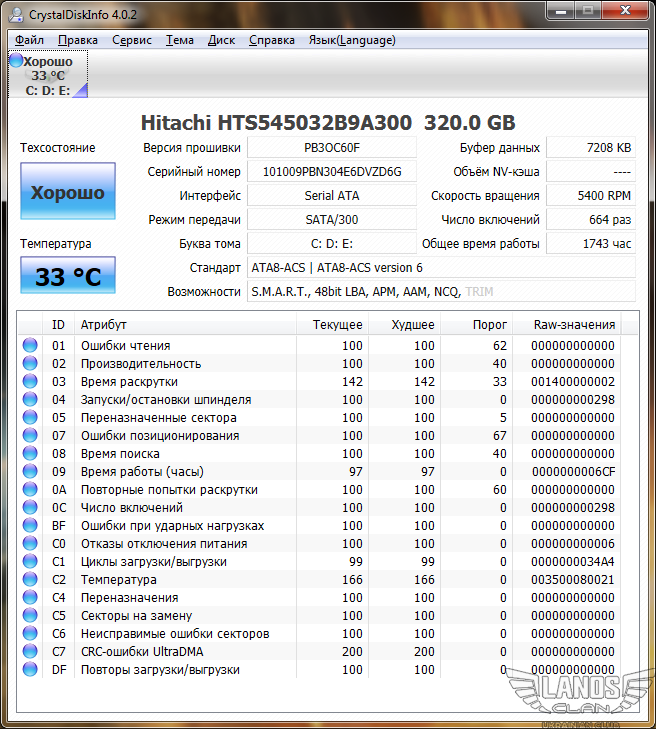
Task: Click the CRC-ошибки UltraDMA attribute name
Action: pyautogui.click(x=142, y=652)
